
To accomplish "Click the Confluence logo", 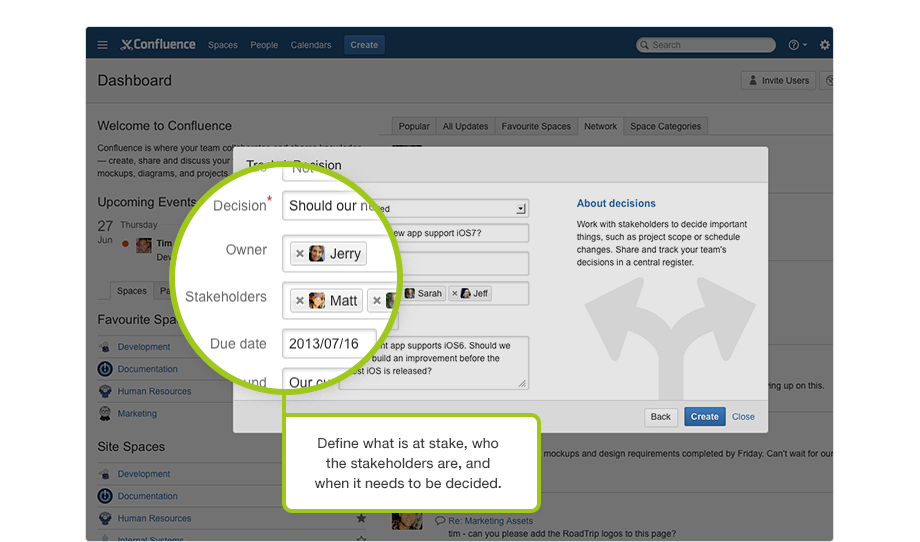I will pyautogui.click(x=158, y=45).
